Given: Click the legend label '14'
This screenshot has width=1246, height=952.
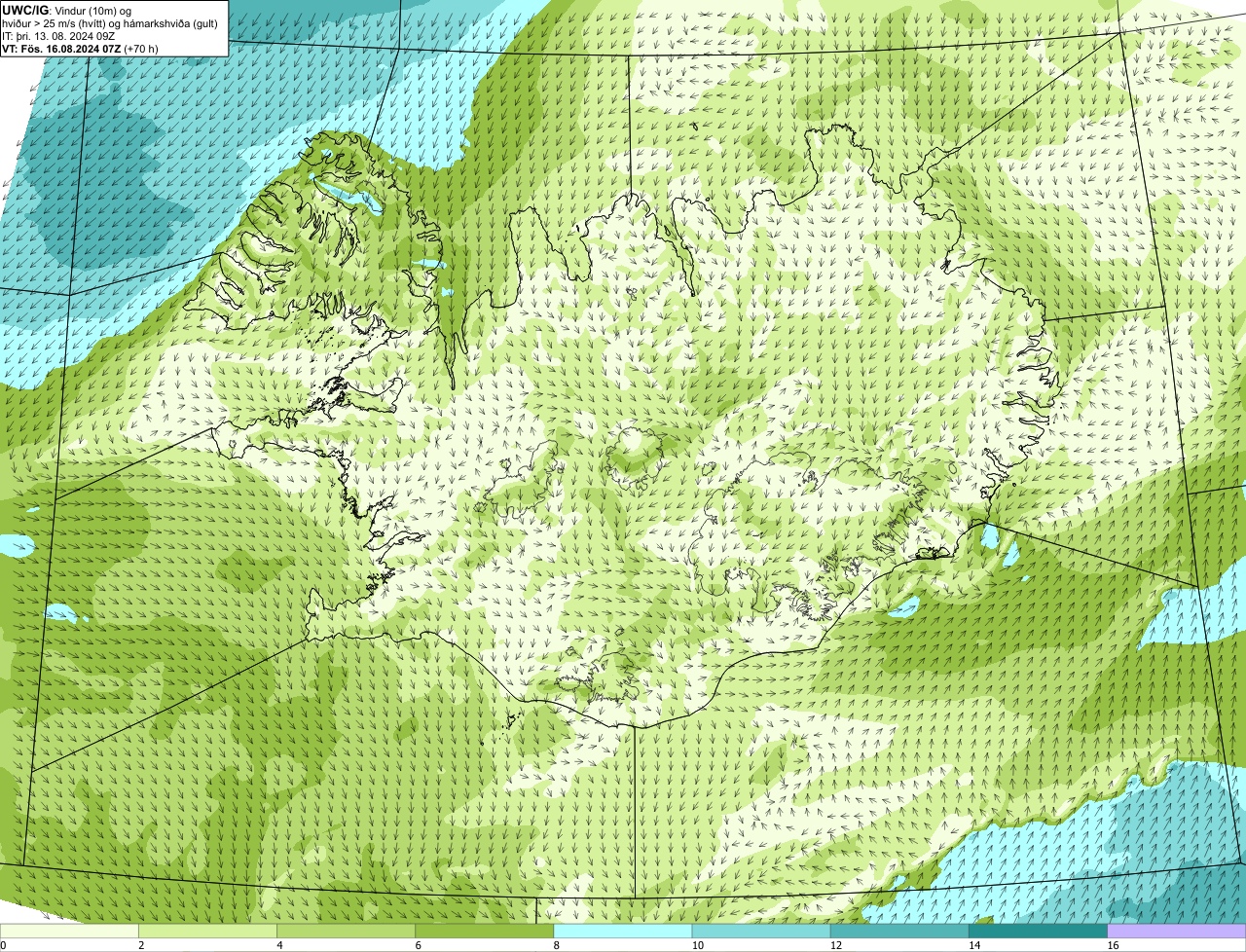Looking at the screenshot, I should point(973,945).
